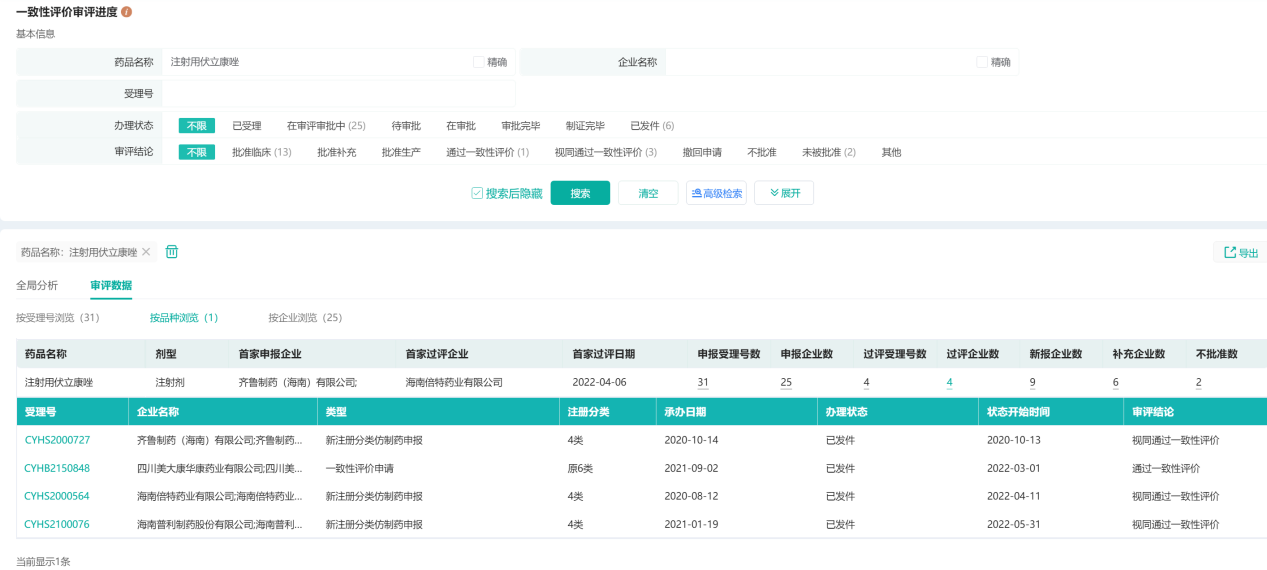The height and width of the screenshot is (570, 1267).
Task: Click the trash icon to clear filters
Action: pos(172,252)
